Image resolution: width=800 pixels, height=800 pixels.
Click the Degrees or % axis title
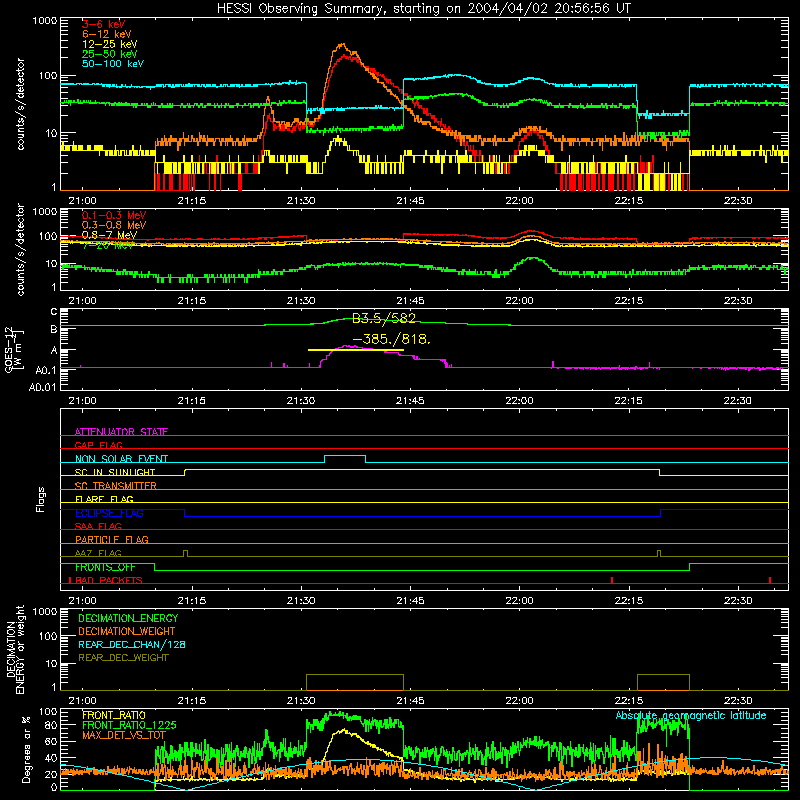[26, 750]
